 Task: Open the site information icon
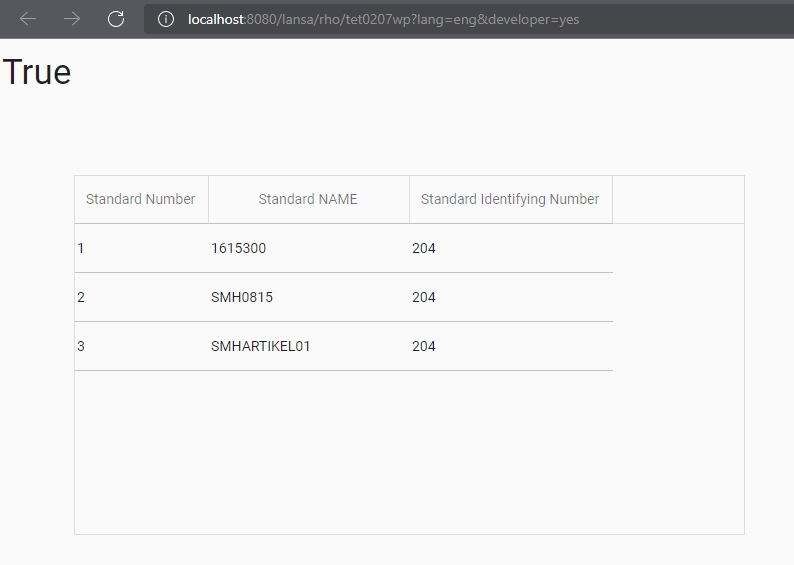[166, 19]
